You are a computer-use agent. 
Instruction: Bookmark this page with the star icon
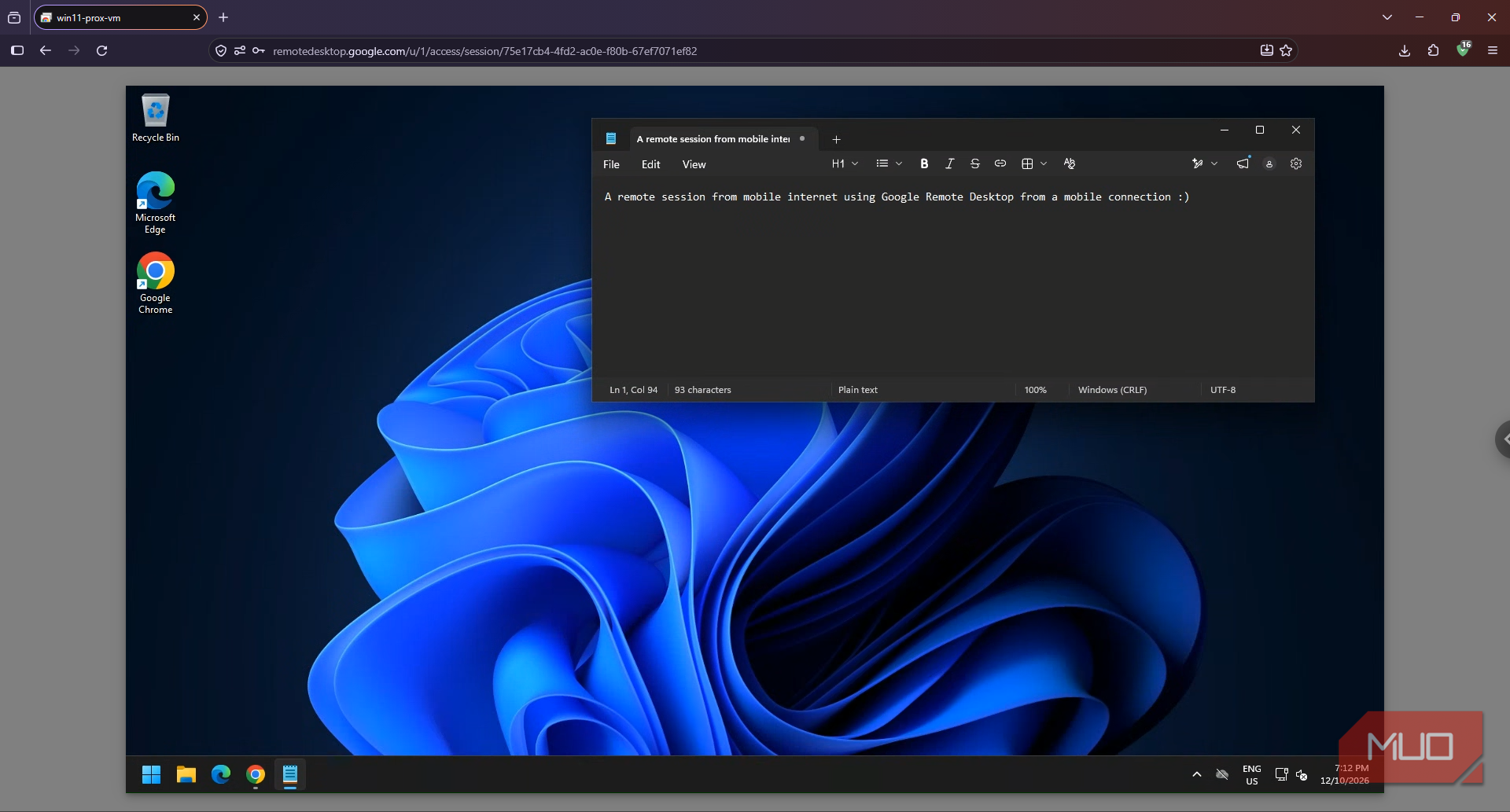(1286, 50)
